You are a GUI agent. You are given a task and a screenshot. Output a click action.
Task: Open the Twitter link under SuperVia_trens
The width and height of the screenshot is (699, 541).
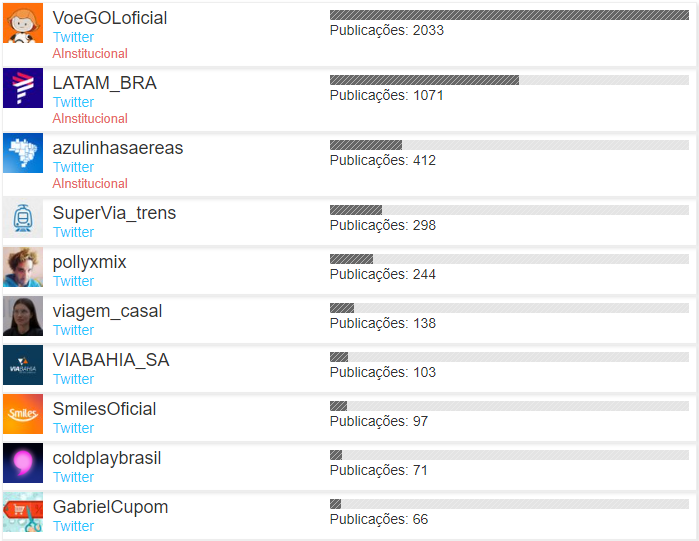(74, 232)
